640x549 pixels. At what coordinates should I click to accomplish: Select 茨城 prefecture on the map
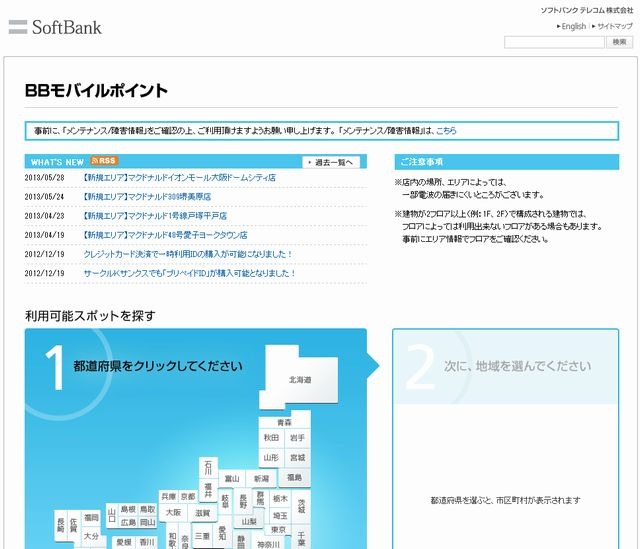tap(301, 506)
